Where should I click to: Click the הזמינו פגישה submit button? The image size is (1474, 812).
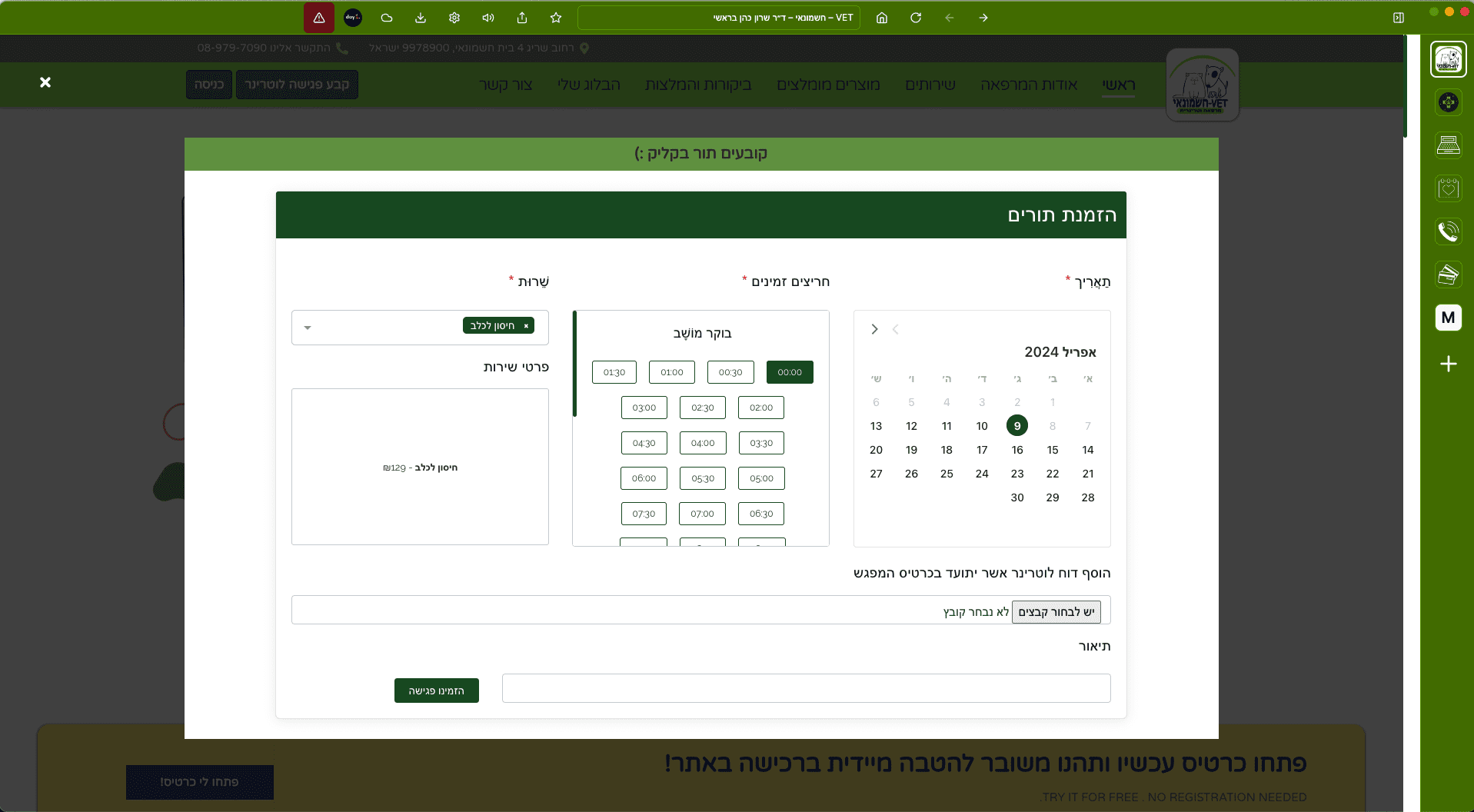pos(436,691)
